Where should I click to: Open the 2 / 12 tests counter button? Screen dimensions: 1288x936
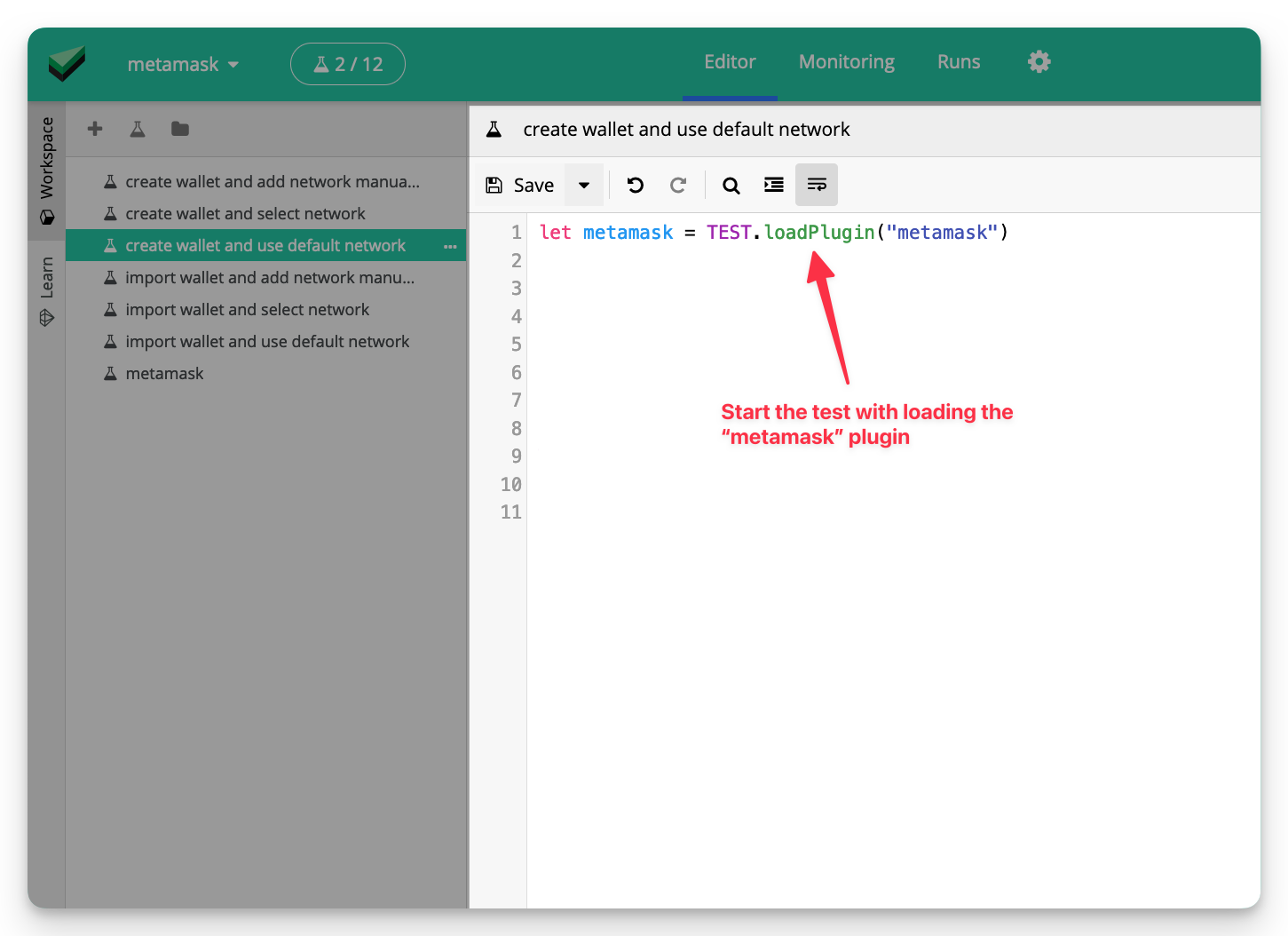coord(348,64)
